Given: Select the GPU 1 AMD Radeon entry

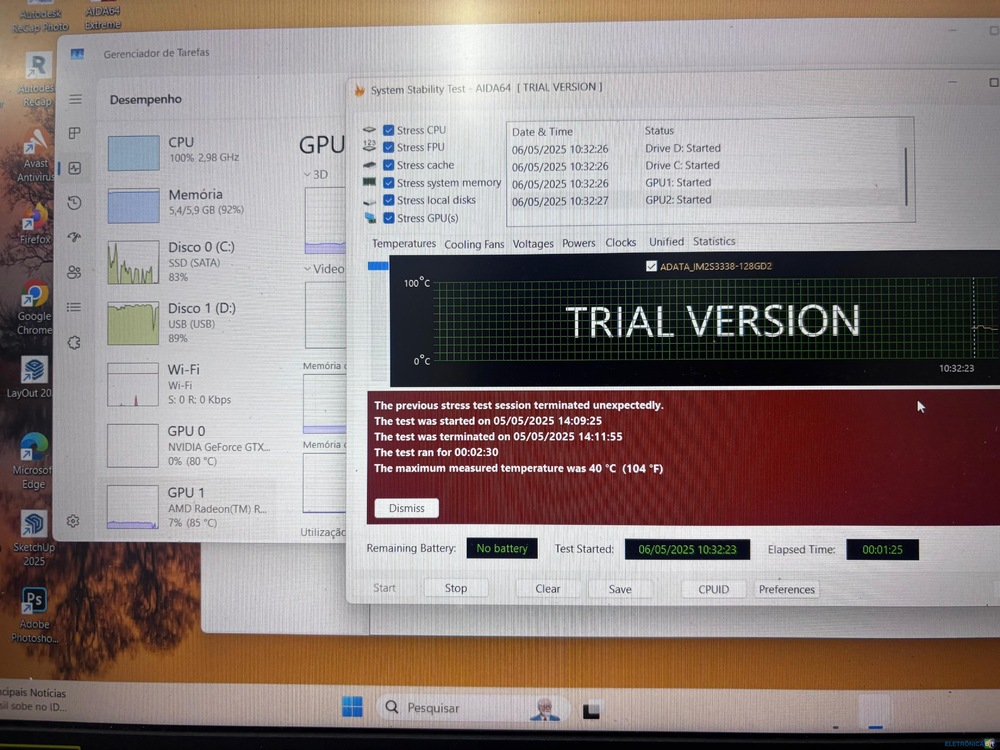Looking at the screenshot, I should coord(190,506).
